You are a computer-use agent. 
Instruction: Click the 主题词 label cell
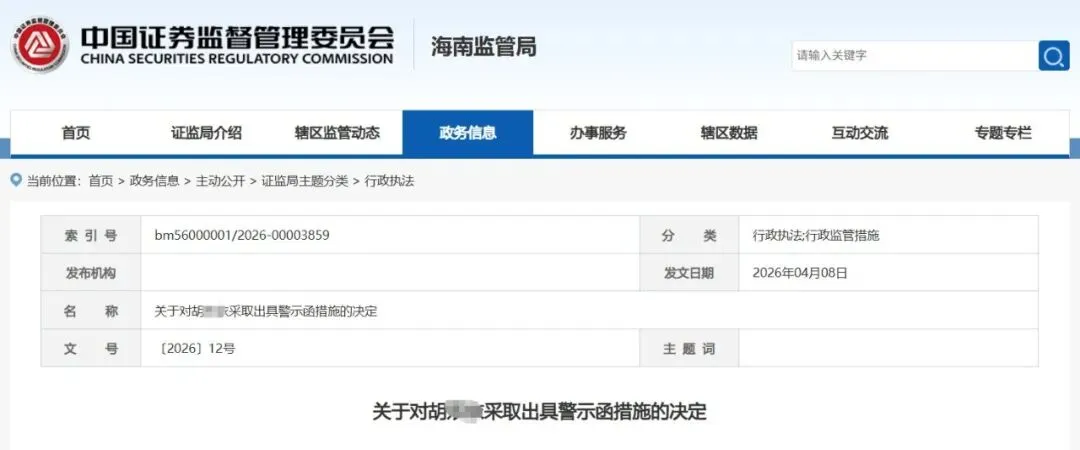pyautogui.click(x=689, y=349)
